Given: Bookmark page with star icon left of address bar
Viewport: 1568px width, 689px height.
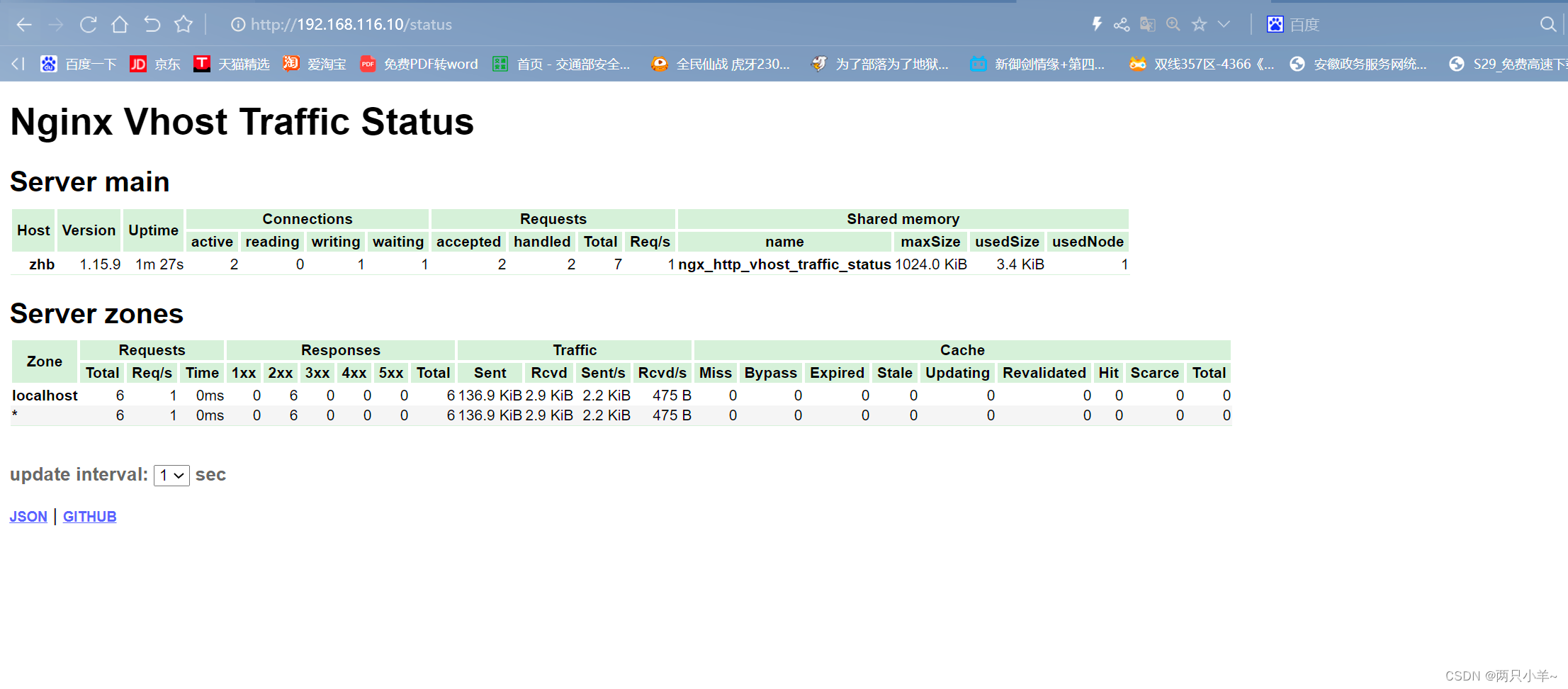Looking at the screenshot, I should click(184, 25).
